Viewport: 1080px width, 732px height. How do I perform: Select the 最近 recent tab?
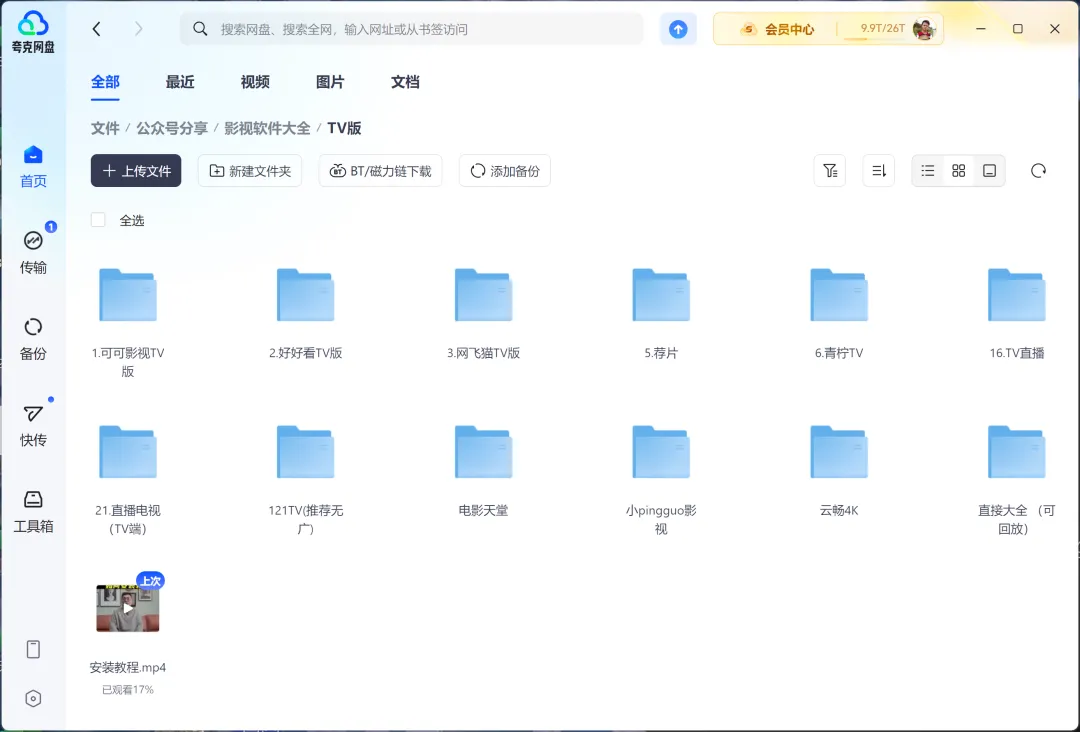180,82
